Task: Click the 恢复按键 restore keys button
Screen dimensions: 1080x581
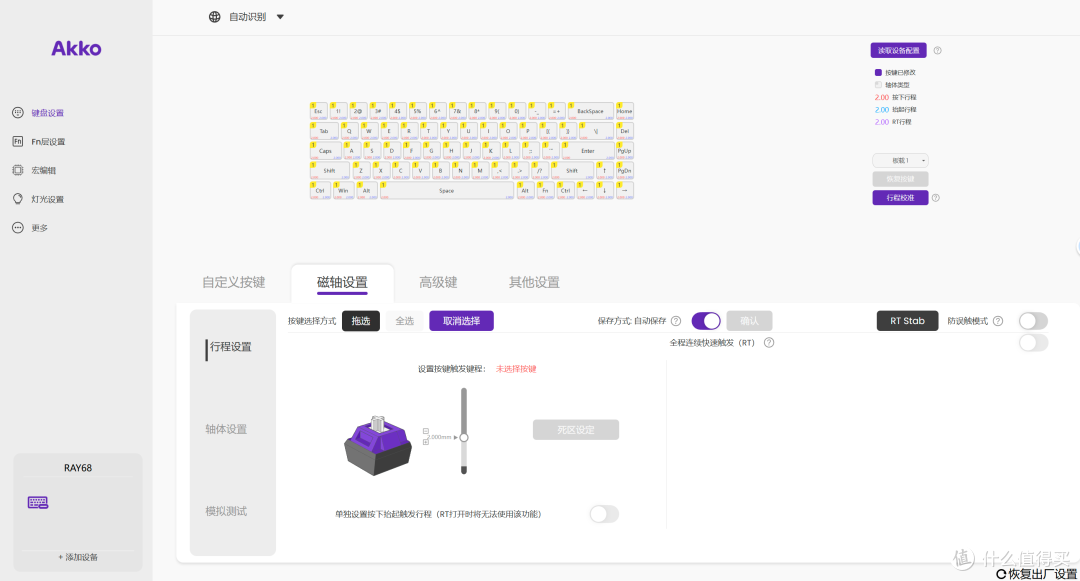Action: [900, 179]
